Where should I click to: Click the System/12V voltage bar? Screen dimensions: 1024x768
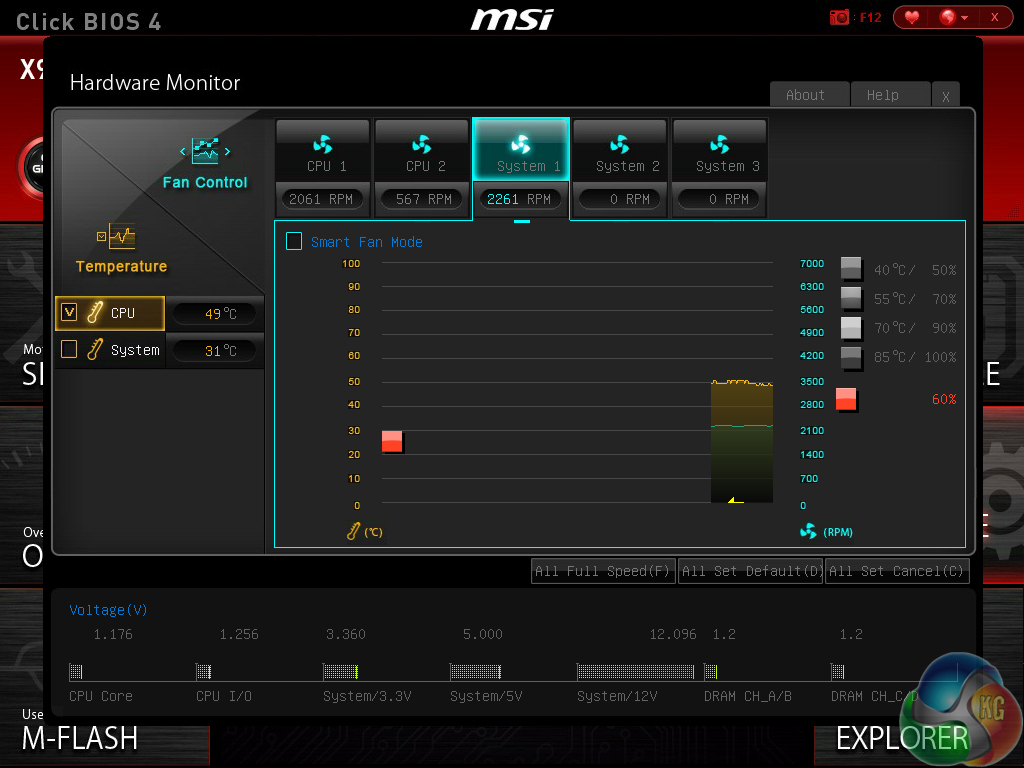click(635, 671)
